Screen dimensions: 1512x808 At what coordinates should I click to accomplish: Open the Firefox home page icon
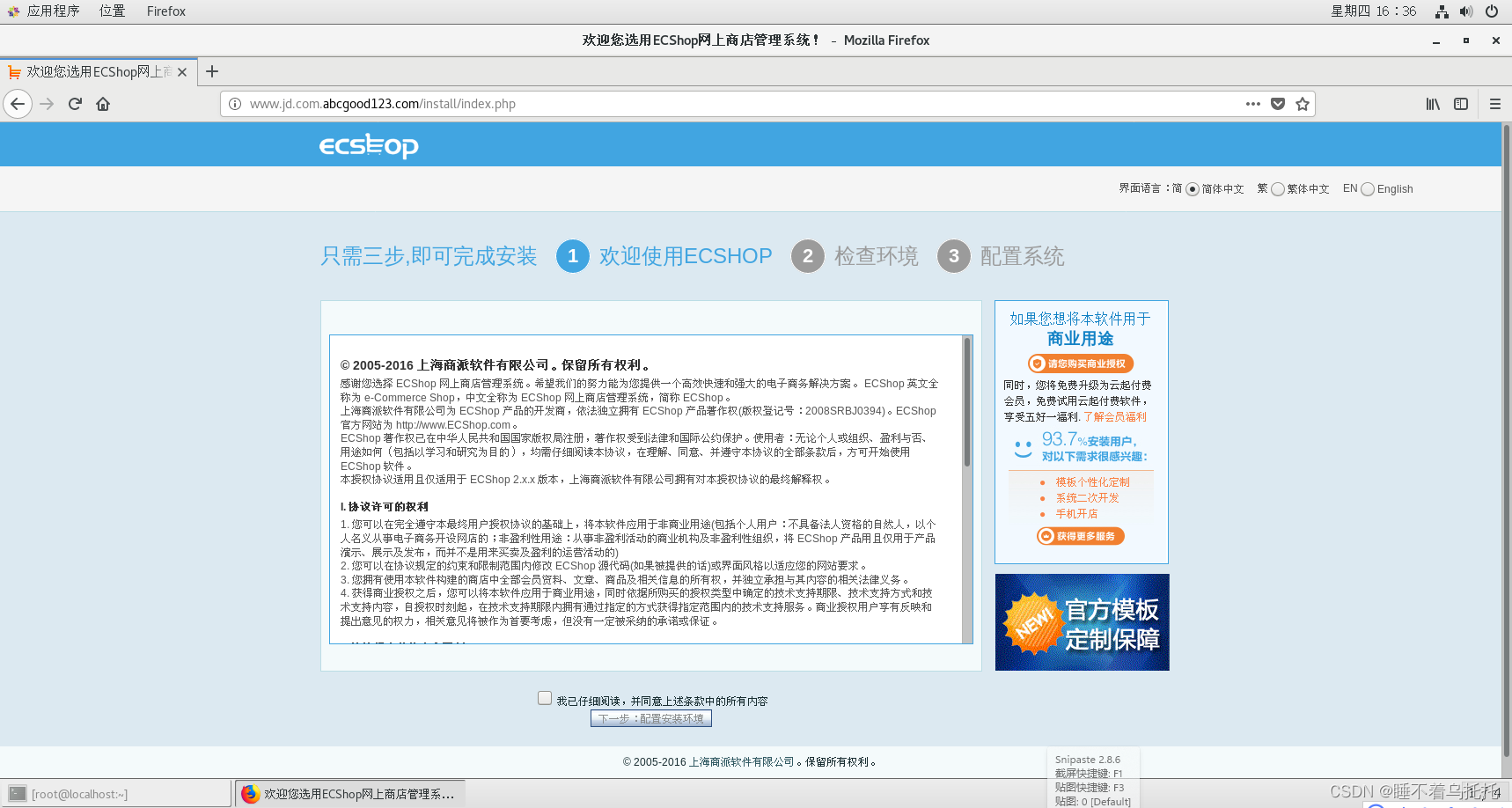[103, 104]
